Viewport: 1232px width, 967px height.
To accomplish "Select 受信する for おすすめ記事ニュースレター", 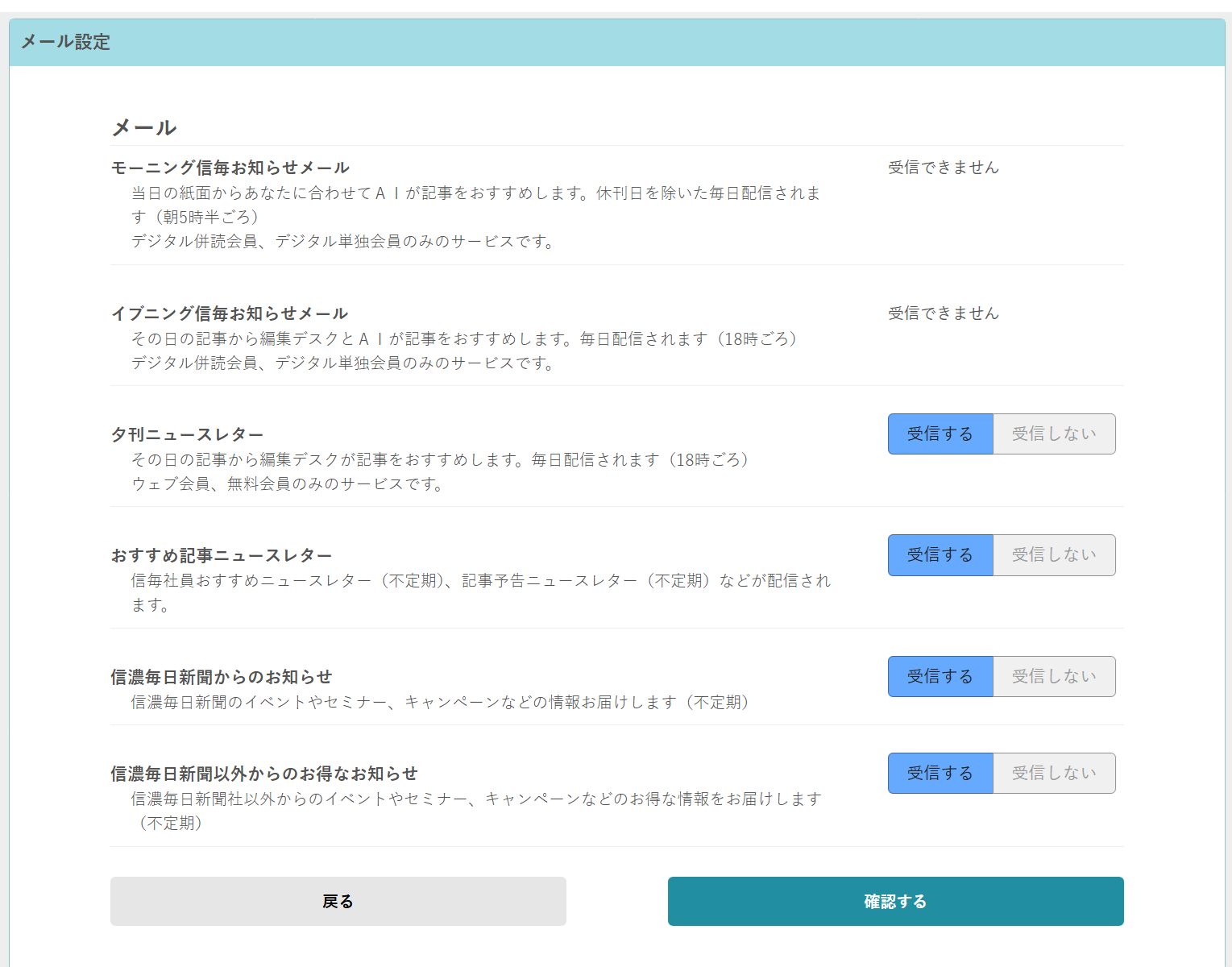I will coord(940,555).
